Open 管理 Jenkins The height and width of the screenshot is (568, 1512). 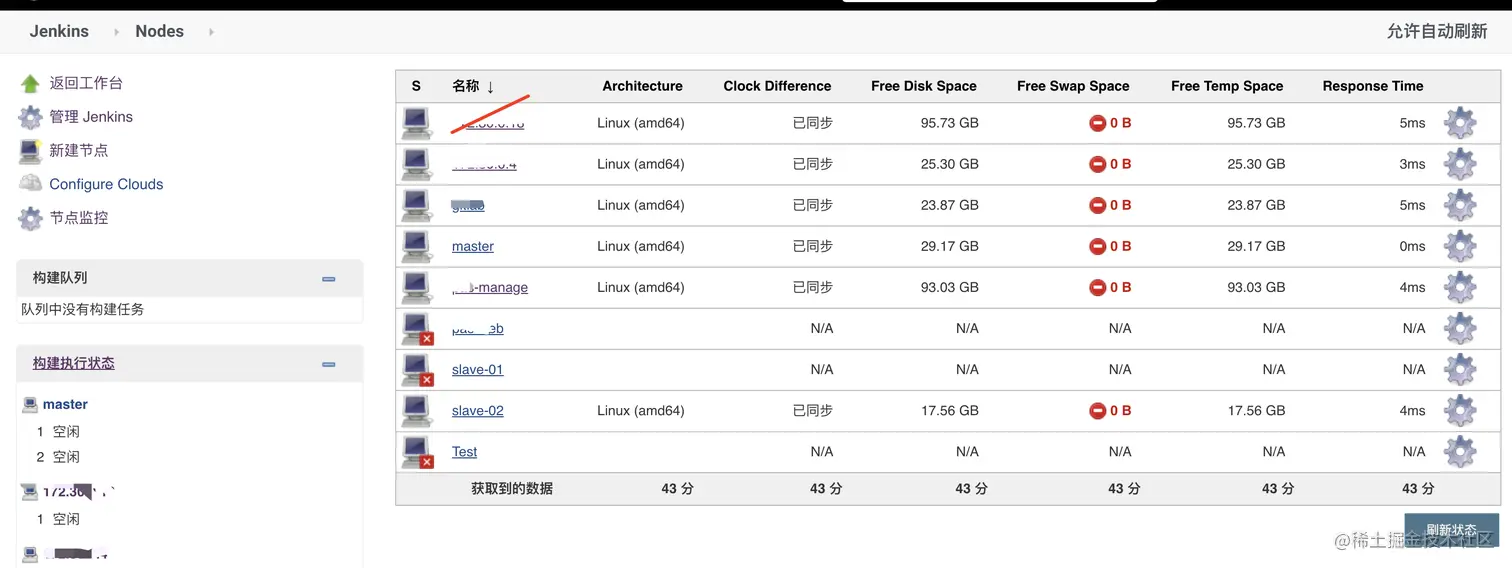[x=91, y=117]
